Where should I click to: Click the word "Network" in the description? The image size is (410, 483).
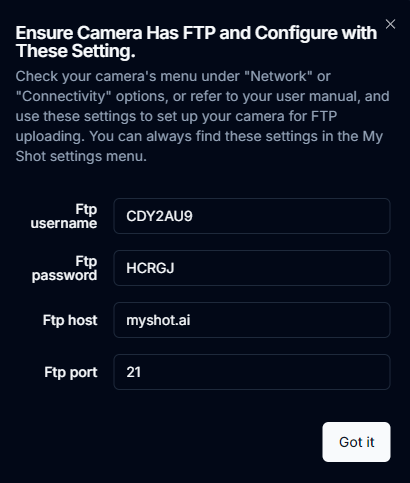[278, 76]
